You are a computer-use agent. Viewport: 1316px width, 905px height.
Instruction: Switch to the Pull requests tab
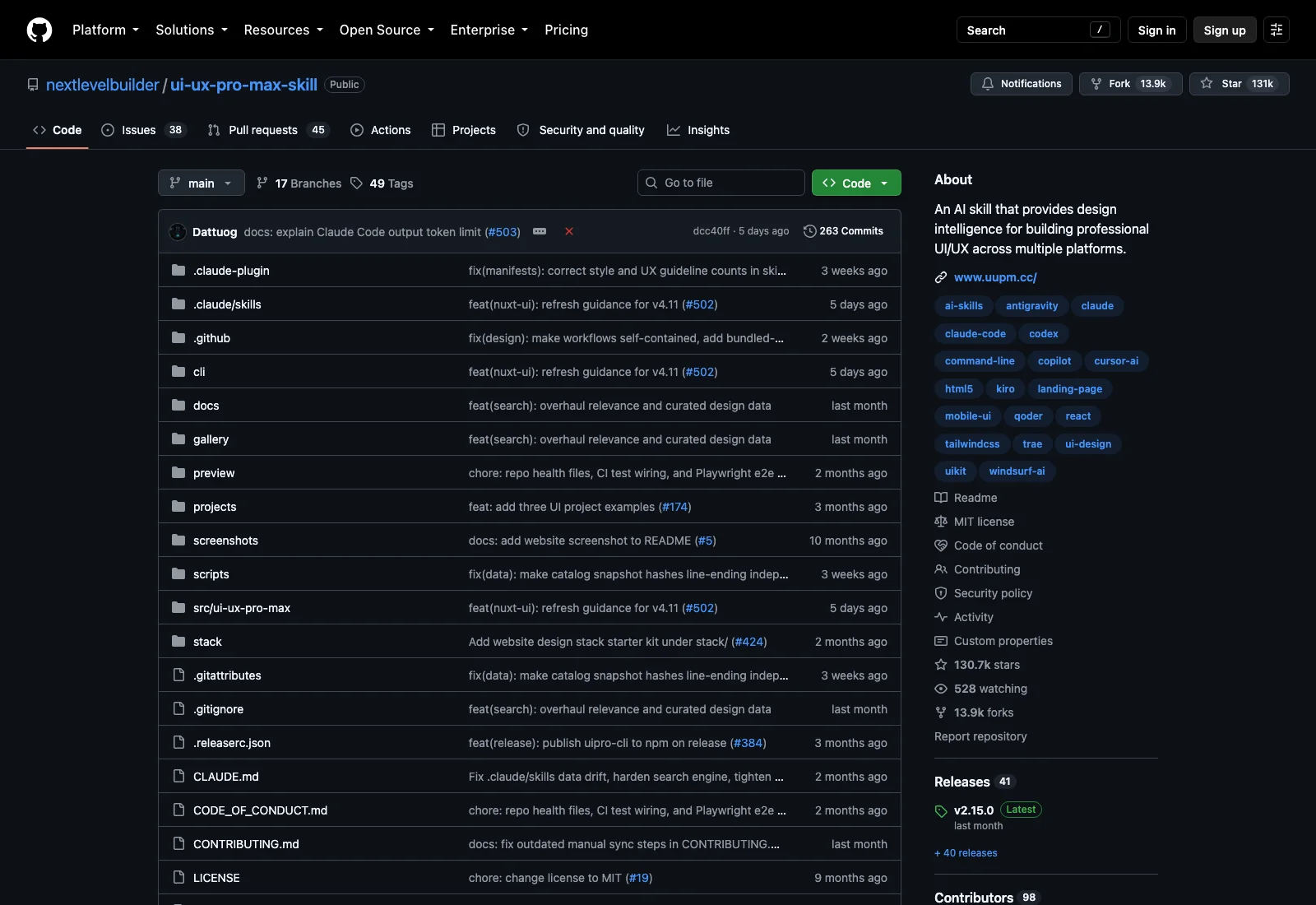pos(269,130)
